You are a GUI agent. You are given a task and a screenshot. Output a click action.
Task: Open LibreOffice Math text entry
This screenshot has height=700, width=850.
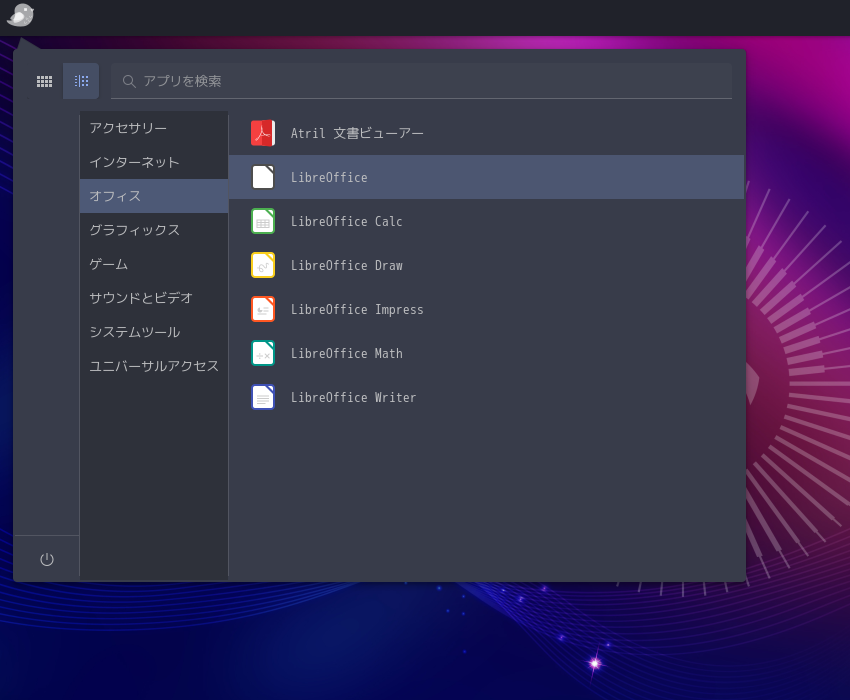(x=346, y=353)
